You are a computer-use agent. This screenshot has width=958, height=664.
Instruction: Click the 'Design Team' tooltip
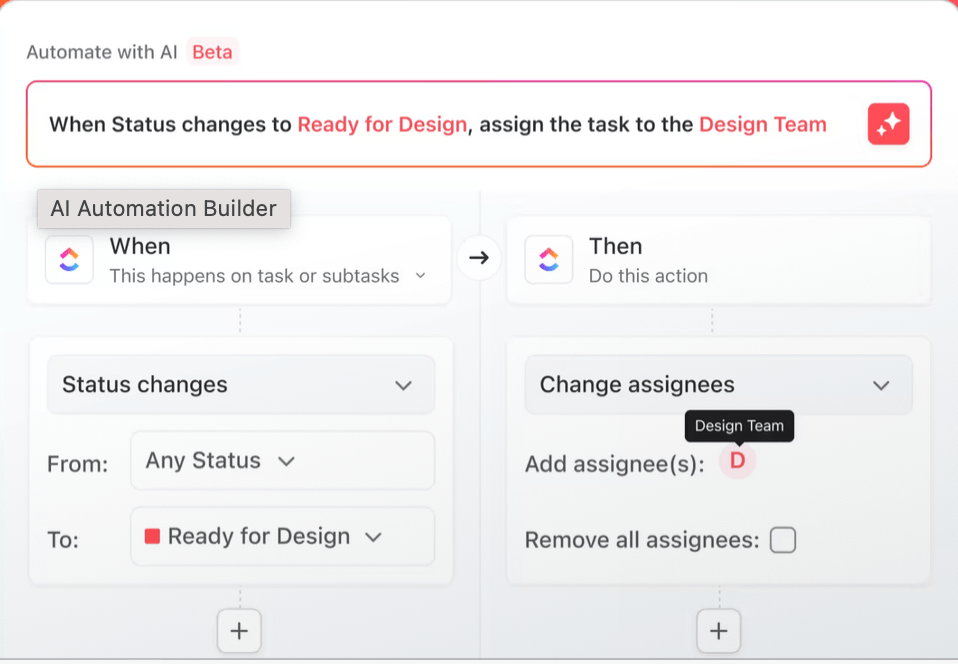(x=739, y=426)
